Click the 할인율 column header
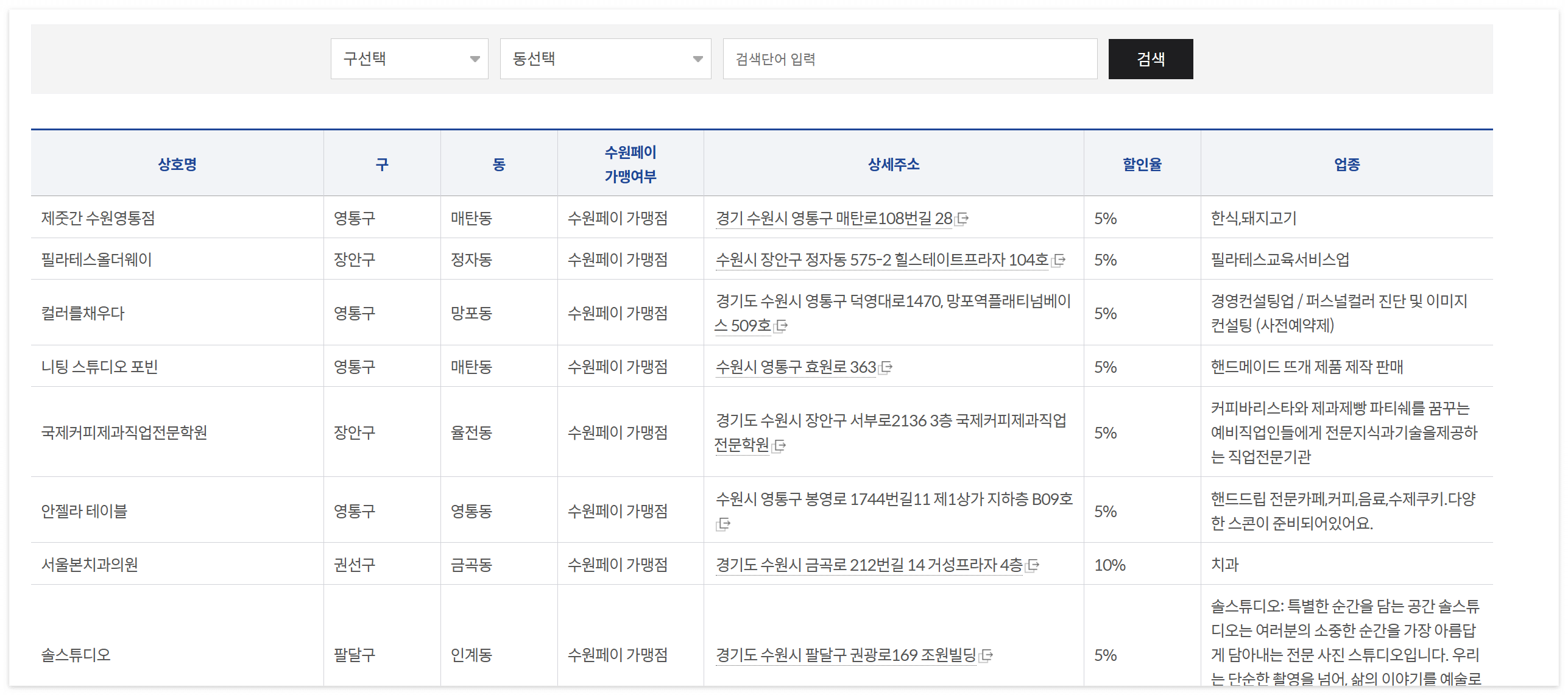This screenshot has width=1568, height=695. click(x=1143, y=164)
